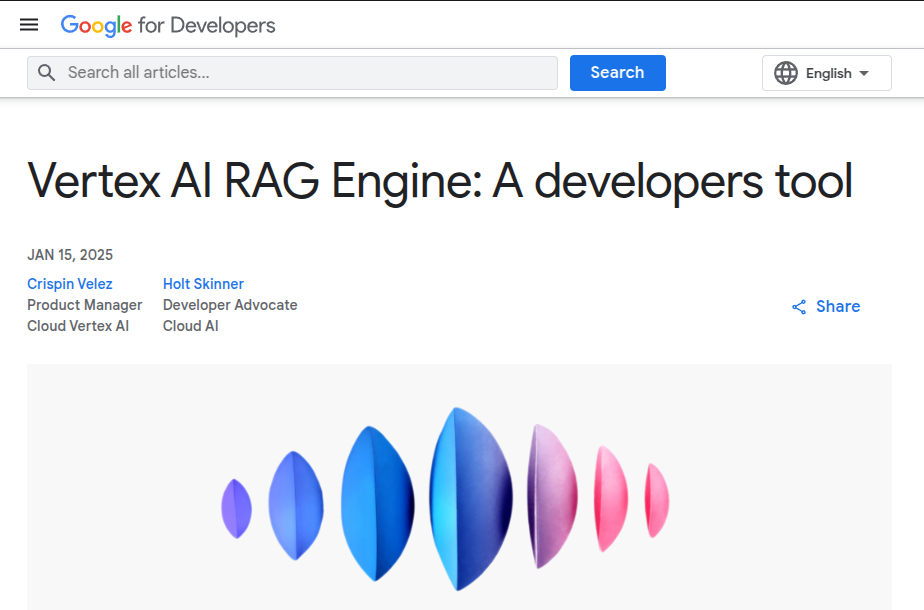This screenshot has height=610, width=924.
Task: Click the blue Search button
Action: [618, 73]
